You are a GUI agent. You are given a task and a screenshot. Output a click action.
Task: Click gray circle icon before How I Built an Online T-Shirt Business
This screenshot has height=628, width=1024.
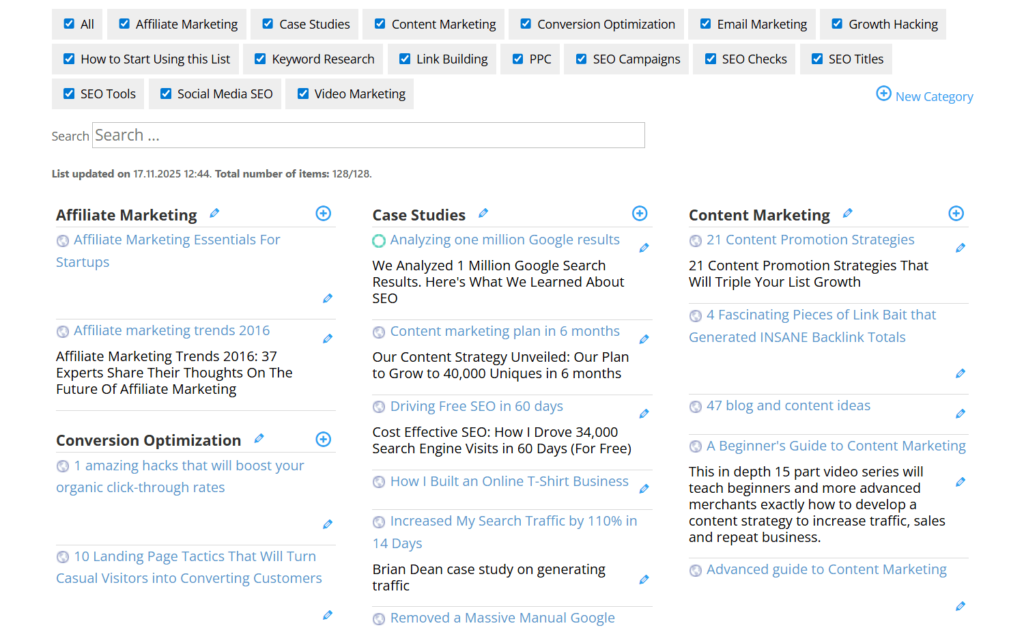pyautogui.click(x=379, y=481)
